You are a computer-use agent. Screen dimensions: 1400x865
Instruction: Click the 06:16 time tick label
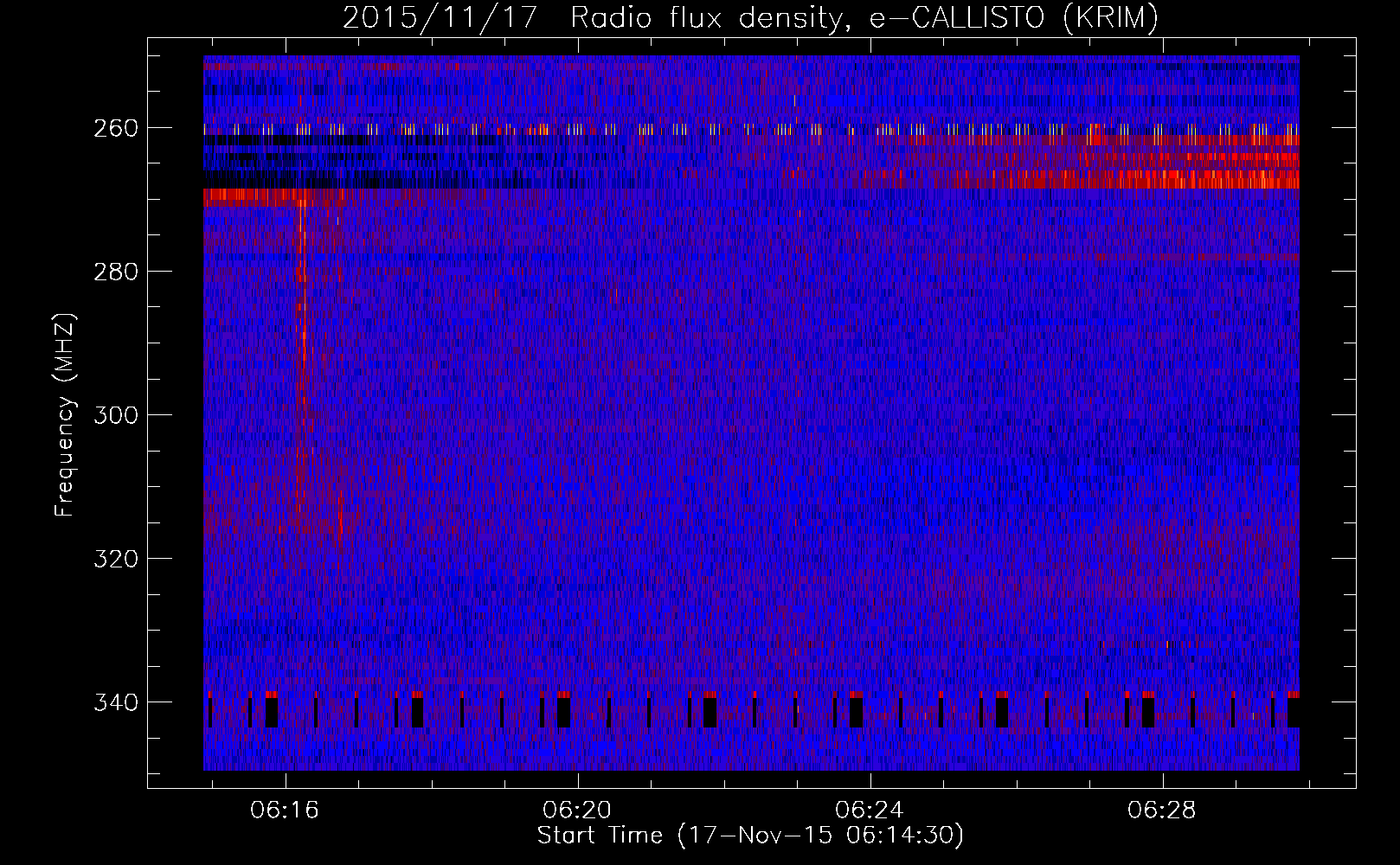[x=285, y=810]
